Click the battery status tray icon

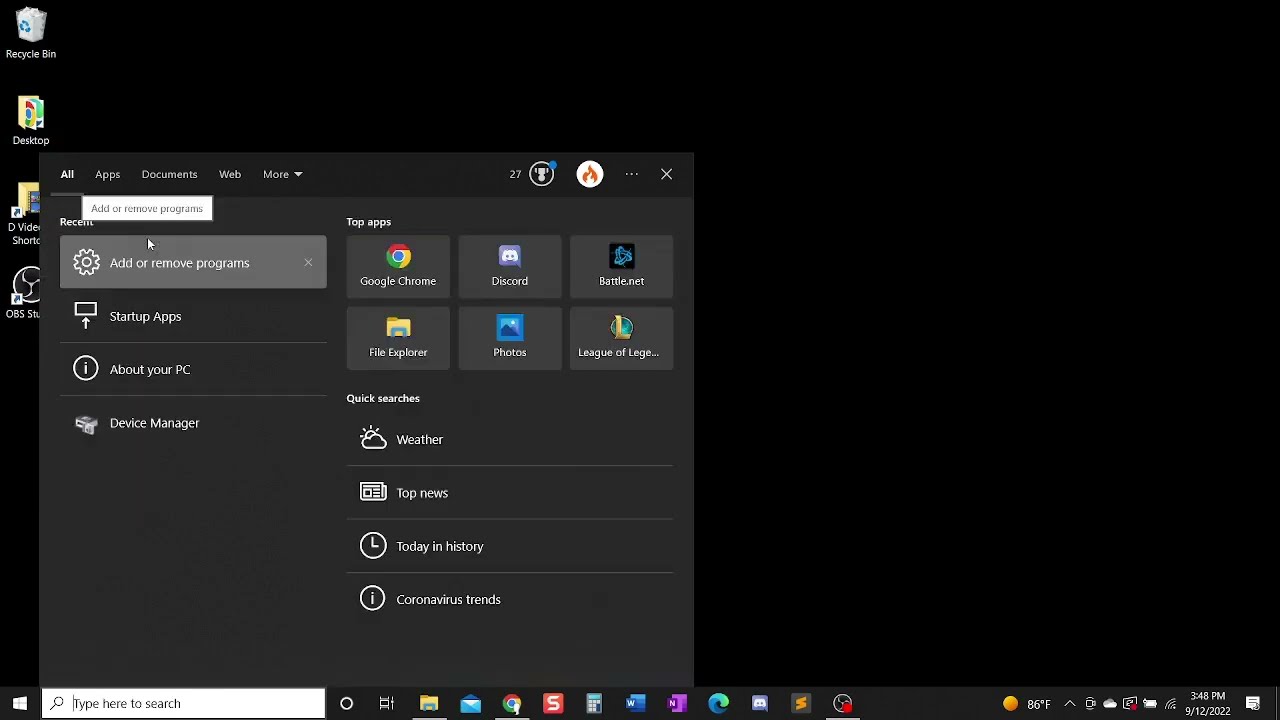point(1150,703)
